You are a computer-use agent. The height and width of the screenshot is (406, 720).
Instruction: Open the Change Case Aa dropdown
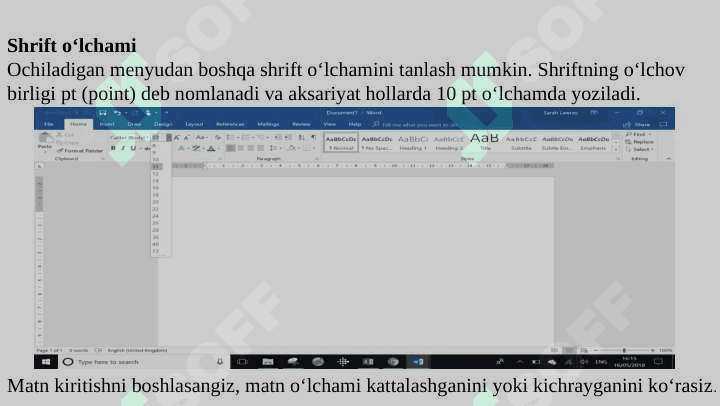tap(201, 137)
